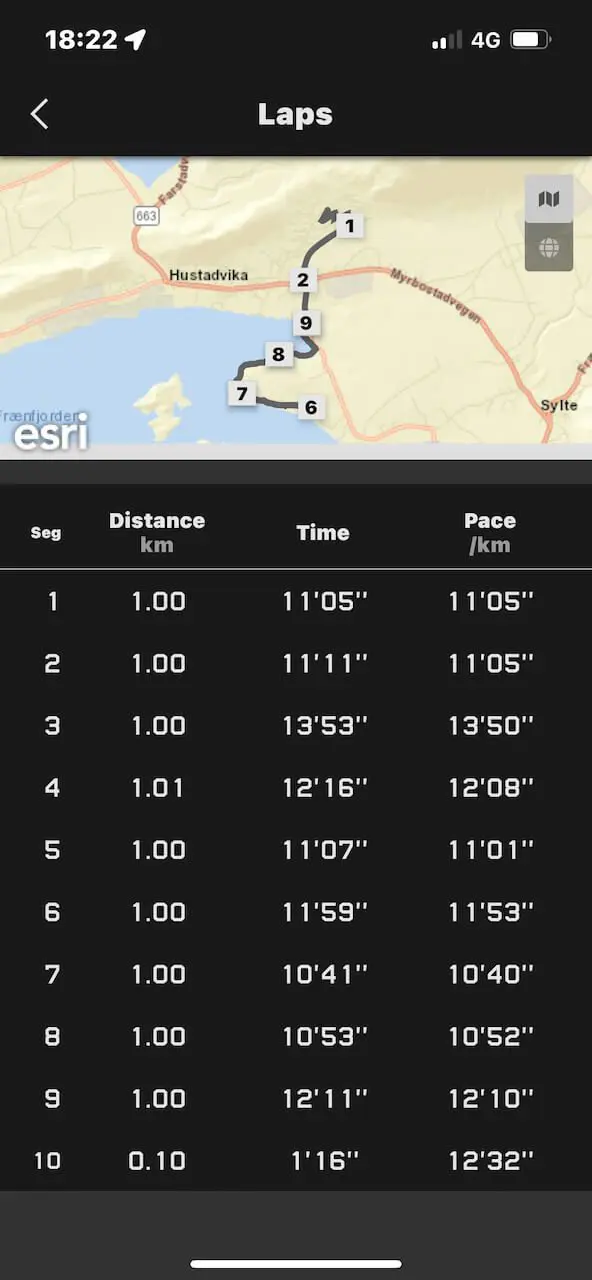The image size is (592, 1280).
Task: Go back using the left chevron
Action: (x=39, y=114)
